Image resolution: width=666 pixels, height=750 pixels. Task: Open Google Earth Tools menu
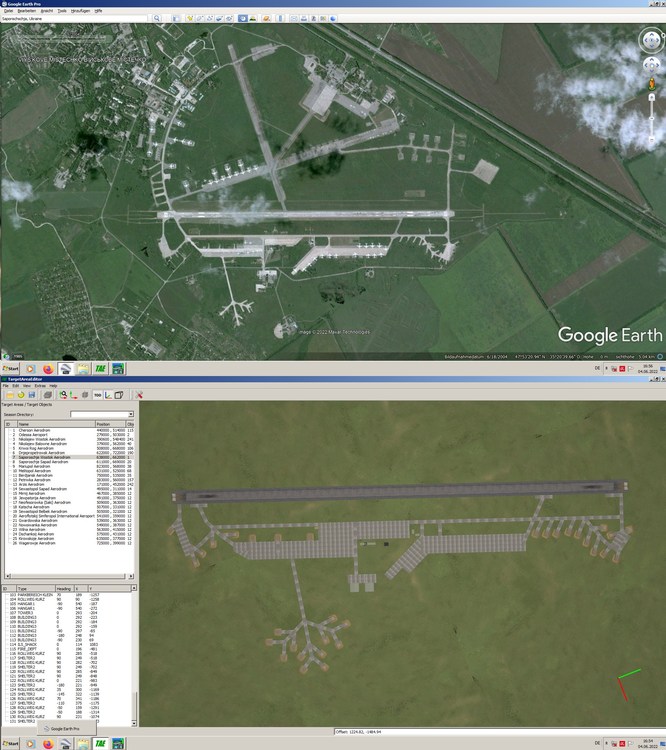(x=62, y=11)
